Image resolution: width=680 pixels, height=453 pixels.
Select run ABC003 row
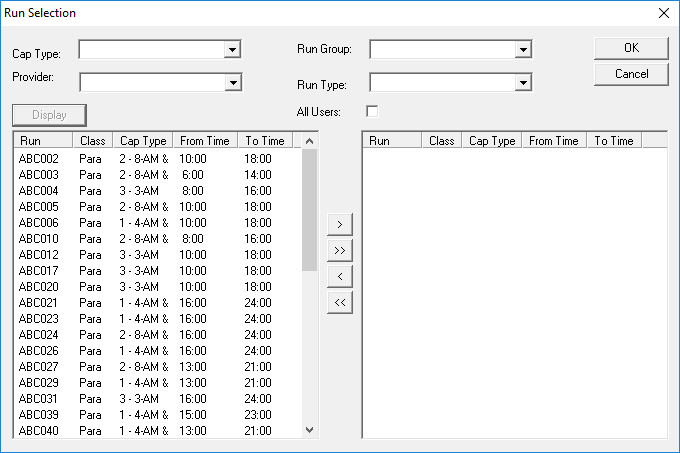pos(158,175)
